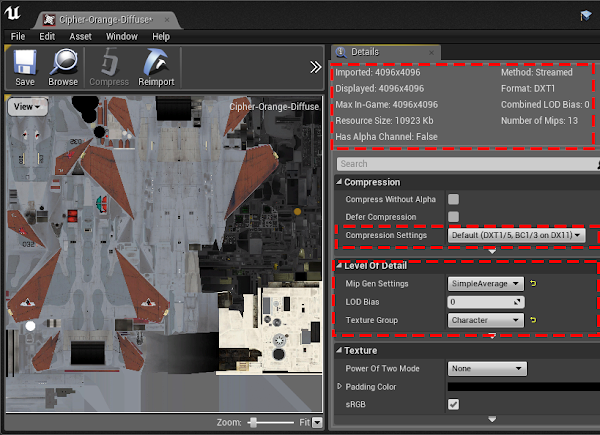Screen dimensions: 600x435
Task: Open the Asset menu
Action: 80,36
